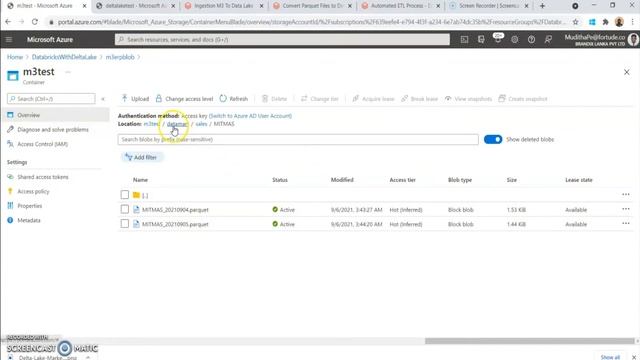Image resolution: width=640 pixels, height=360 pixels.
Task: Check the parent folder [..] row checkbox
Action: pyautogui.click(x=124, y=195)
